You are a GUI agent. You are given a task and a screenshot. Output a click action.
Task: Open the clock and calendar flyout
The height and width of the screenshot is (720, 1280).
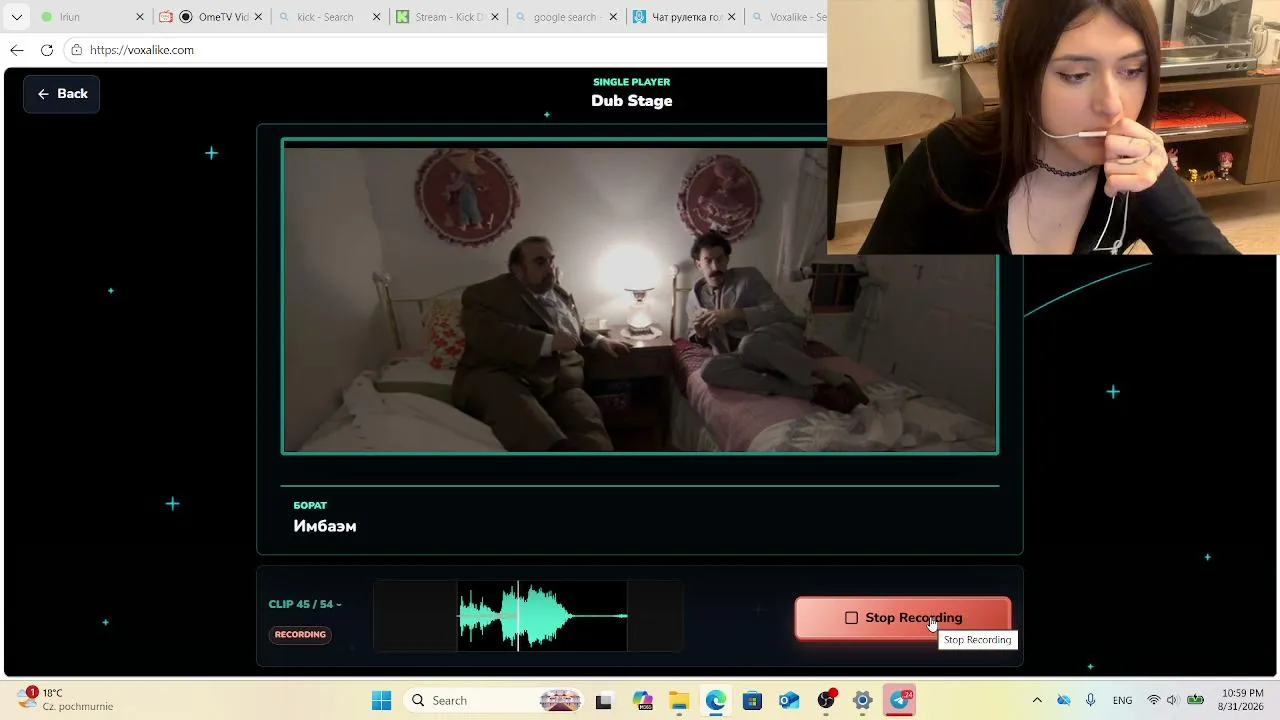tap(1243, 700)
